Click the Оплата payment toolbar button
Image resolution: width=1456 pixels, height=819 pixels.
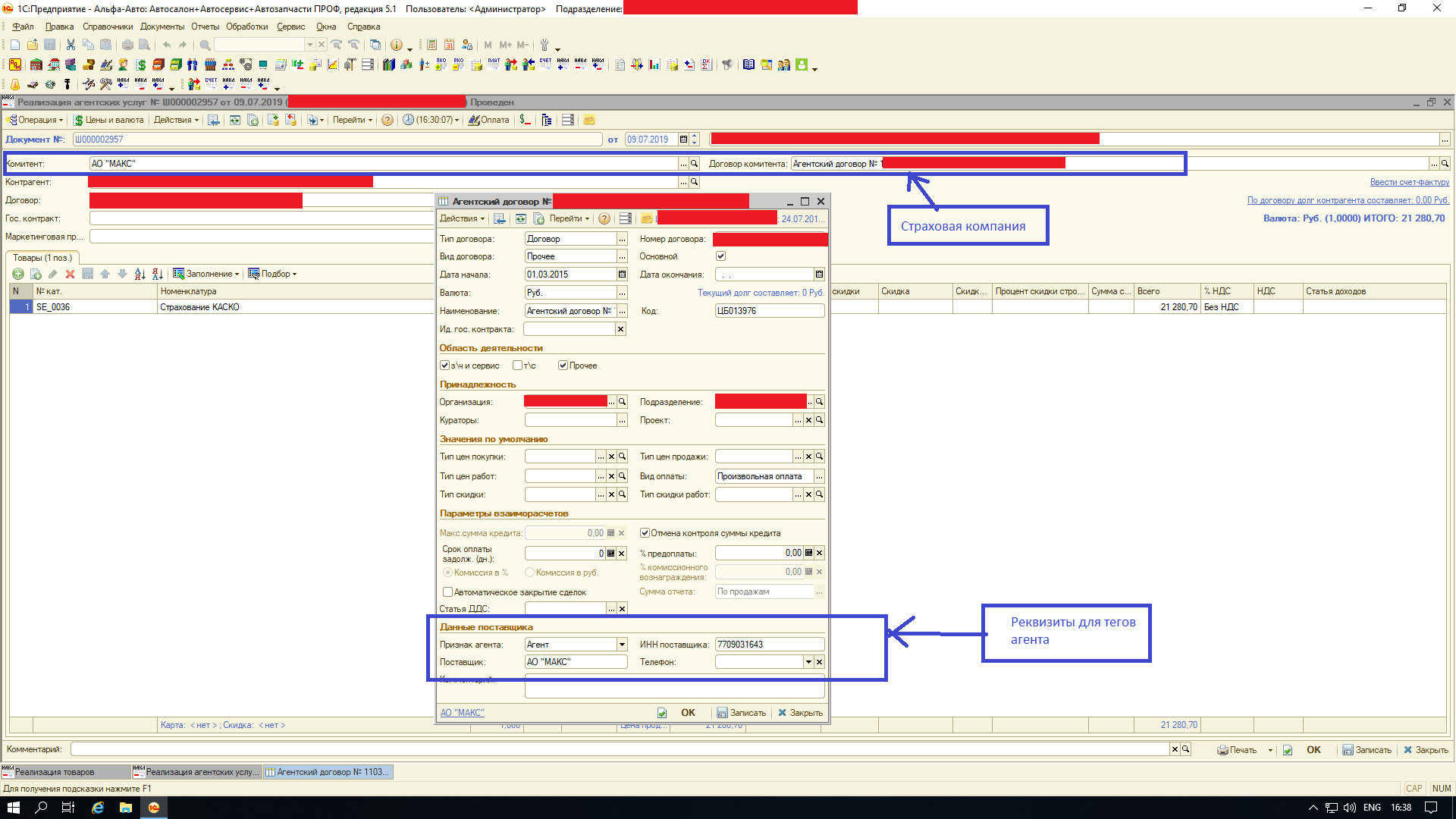click(489, 120)
